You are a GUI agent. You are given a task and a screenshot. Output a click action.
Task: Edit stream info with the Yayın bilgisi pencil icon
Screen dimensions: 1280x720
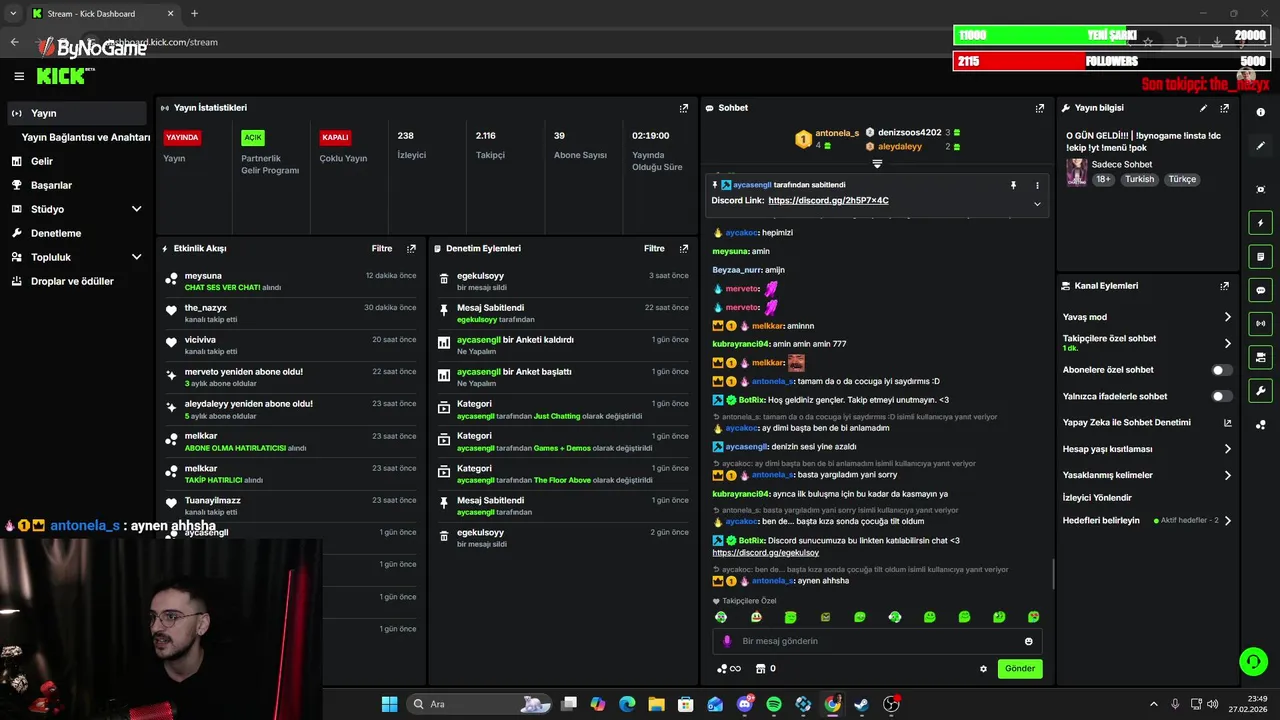(x=1203, y=108)
